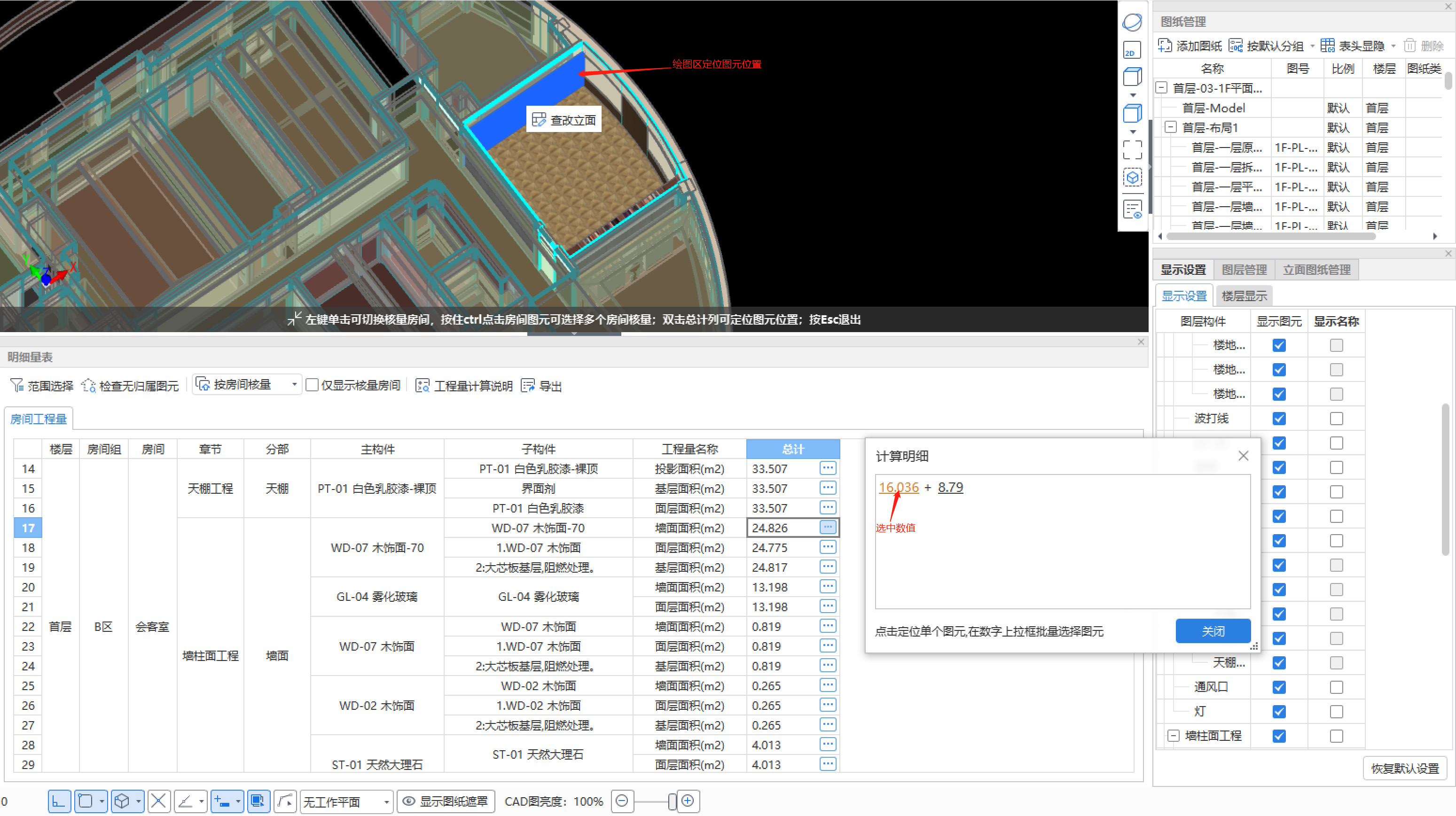Screen dimensions: 1456x816
Task: Check 显示名称 for 通风口
Action: coord(1336,687)
